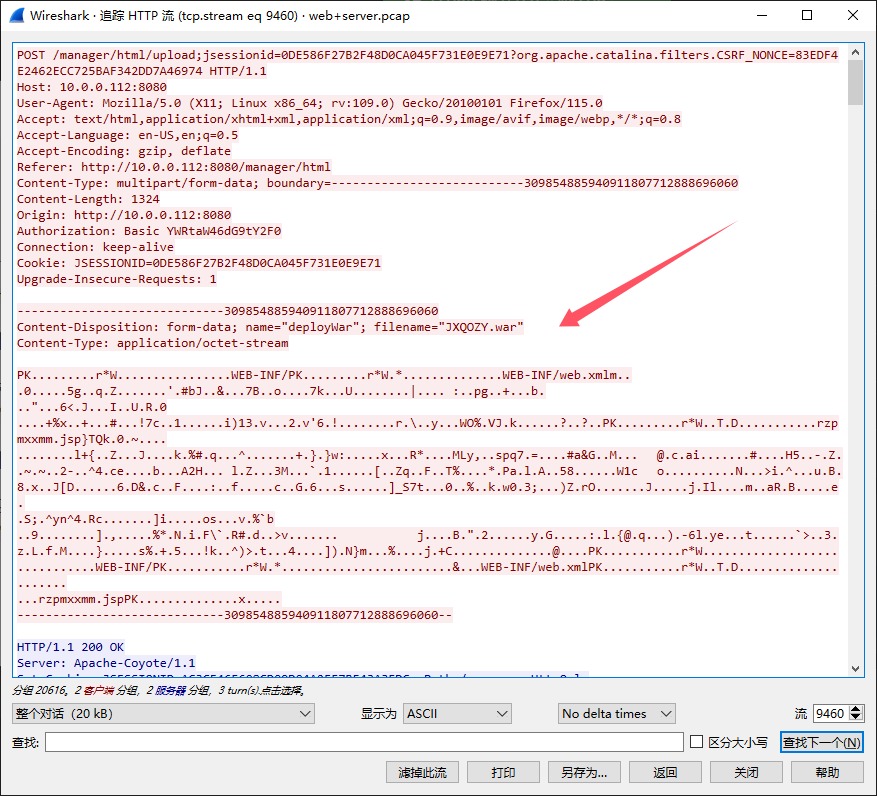Screen dimensions: 877x796
Task: Click the Wireshark shark fin title icon
Action: point(16,16)
